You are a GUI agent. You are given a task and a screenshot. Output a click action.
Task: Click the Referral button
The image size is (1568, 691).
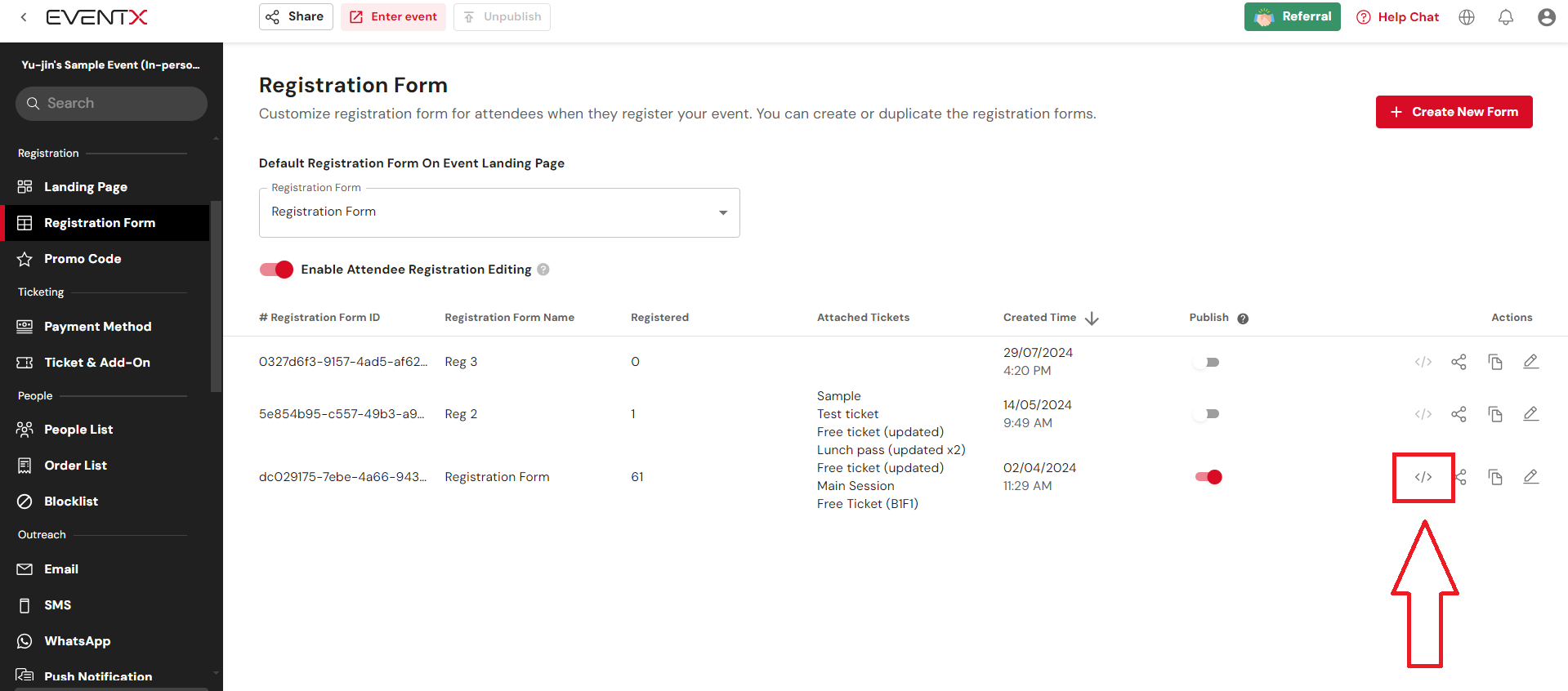click(x=1293, y=16)
